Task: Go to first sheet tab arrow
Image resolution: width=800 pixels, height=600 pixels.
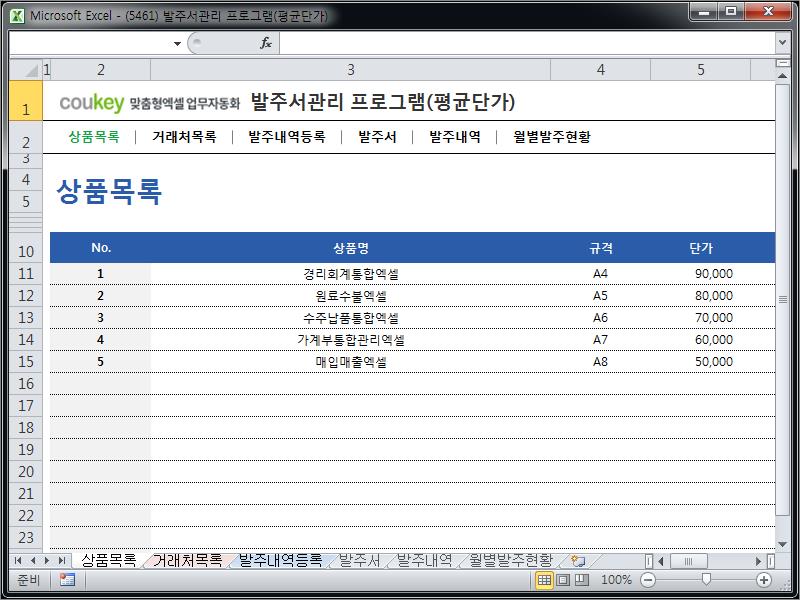Action: [x=18, y=561]
